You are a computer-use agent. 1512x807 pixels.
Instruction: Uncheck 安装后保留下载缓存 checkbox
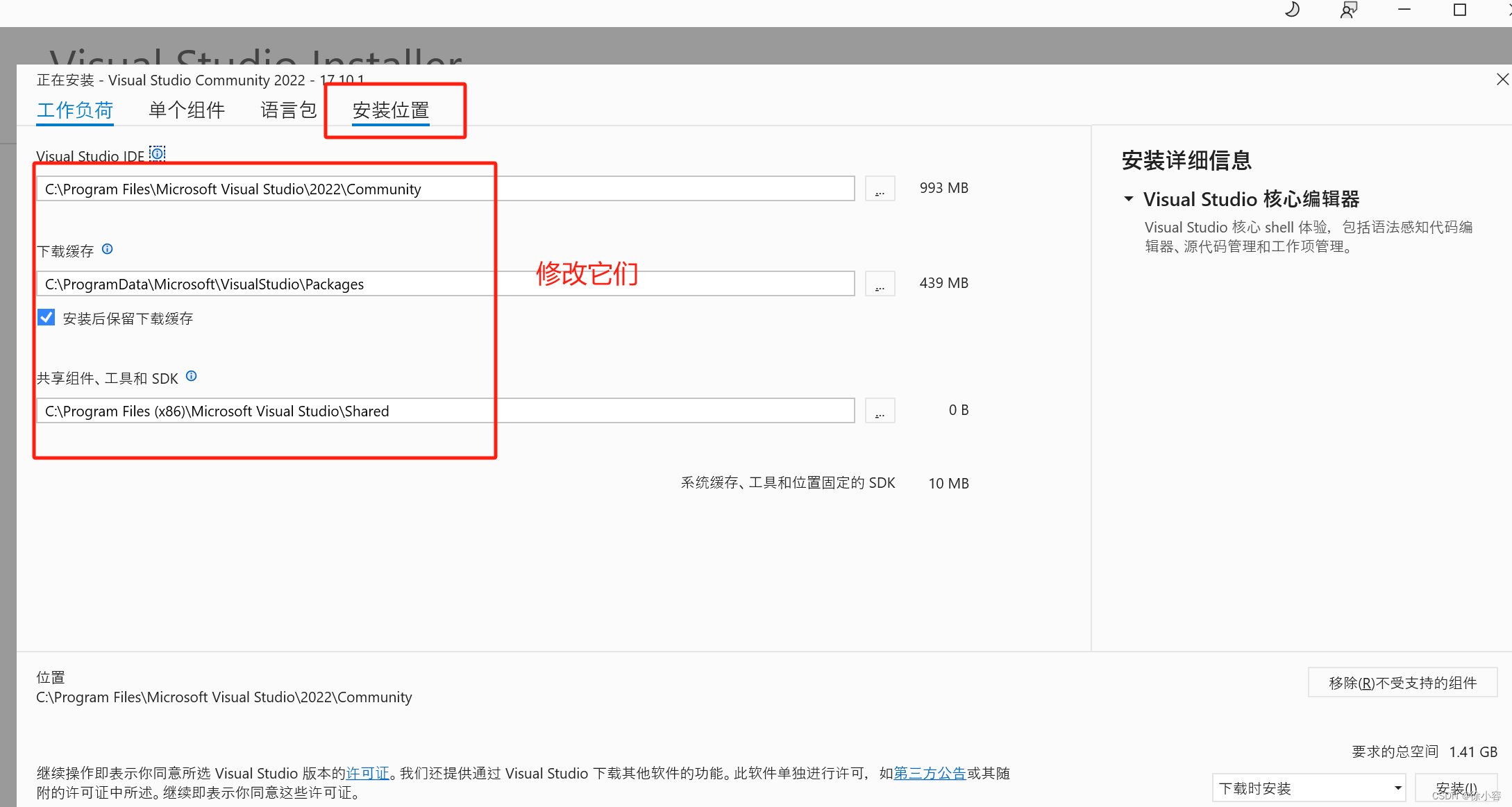[47, 318]
